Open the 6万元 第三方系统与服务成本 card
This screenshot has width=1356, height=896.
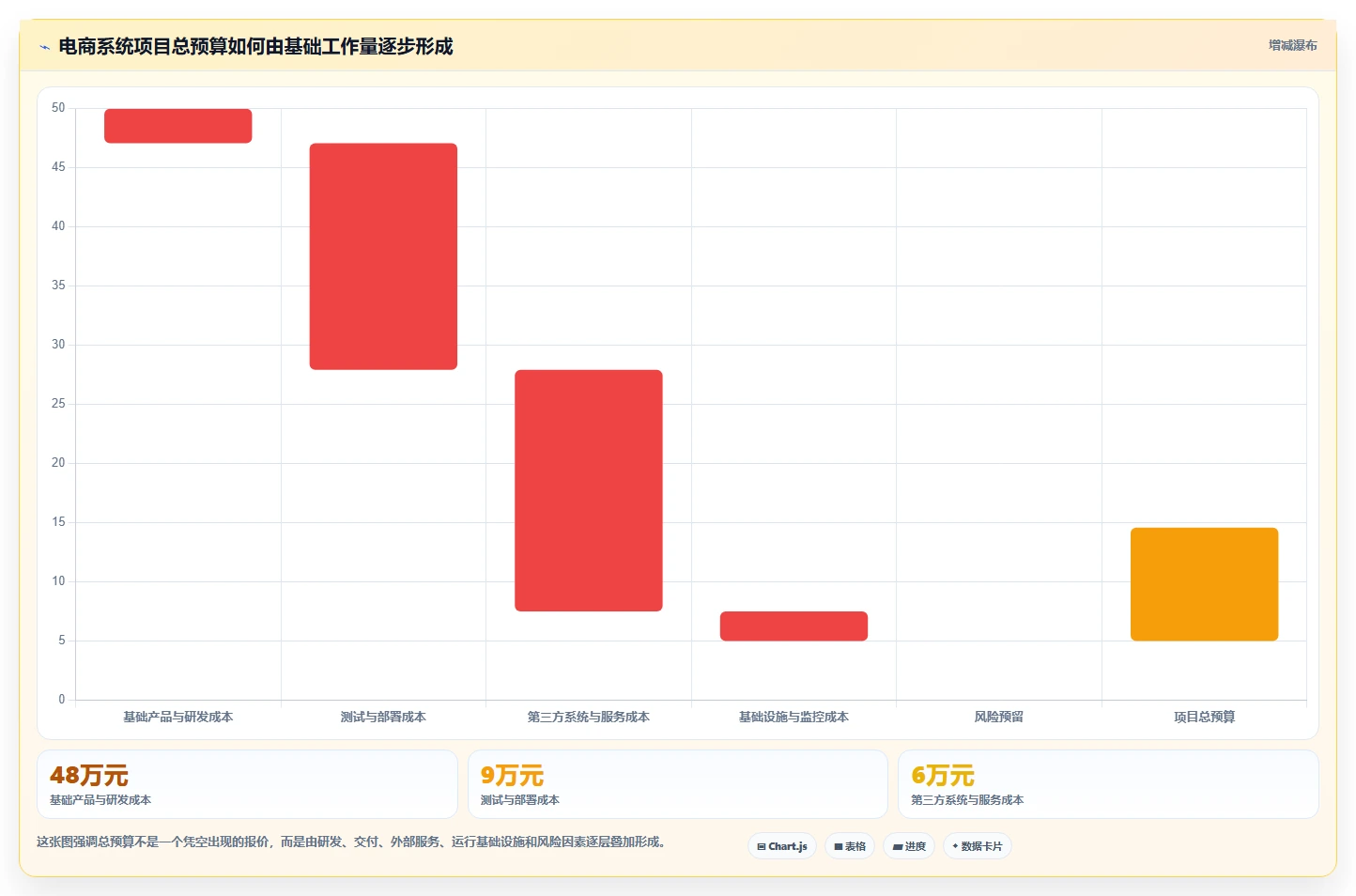pyautogui.click(x=1108, y=784)
